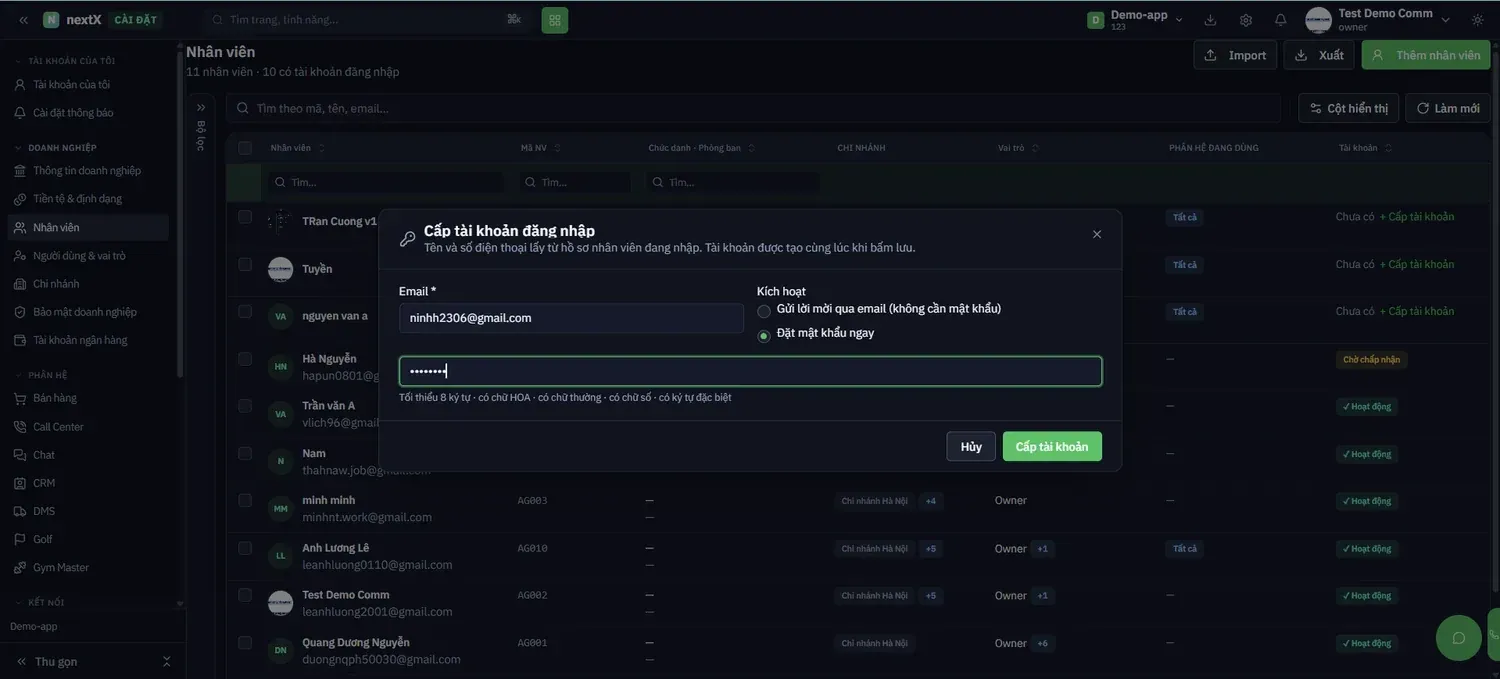Viewport: 1500px width, 679px height.
Task: Collapse sidebar using double-chevron icon beside nextX
Action: [23, 20]
